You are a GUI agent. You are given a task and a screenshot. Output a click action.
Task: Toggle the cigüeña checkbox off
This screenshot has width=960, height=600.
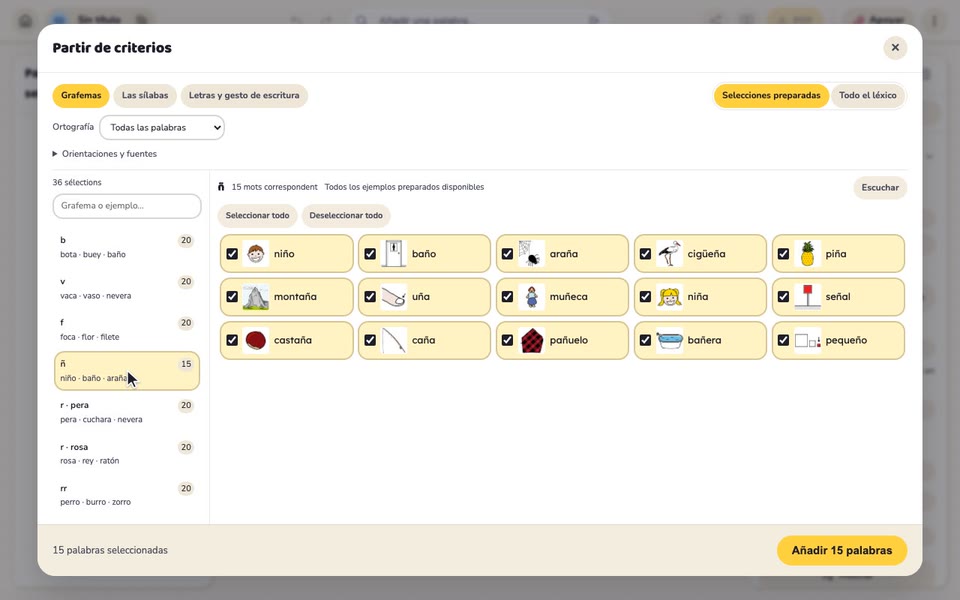645,253
